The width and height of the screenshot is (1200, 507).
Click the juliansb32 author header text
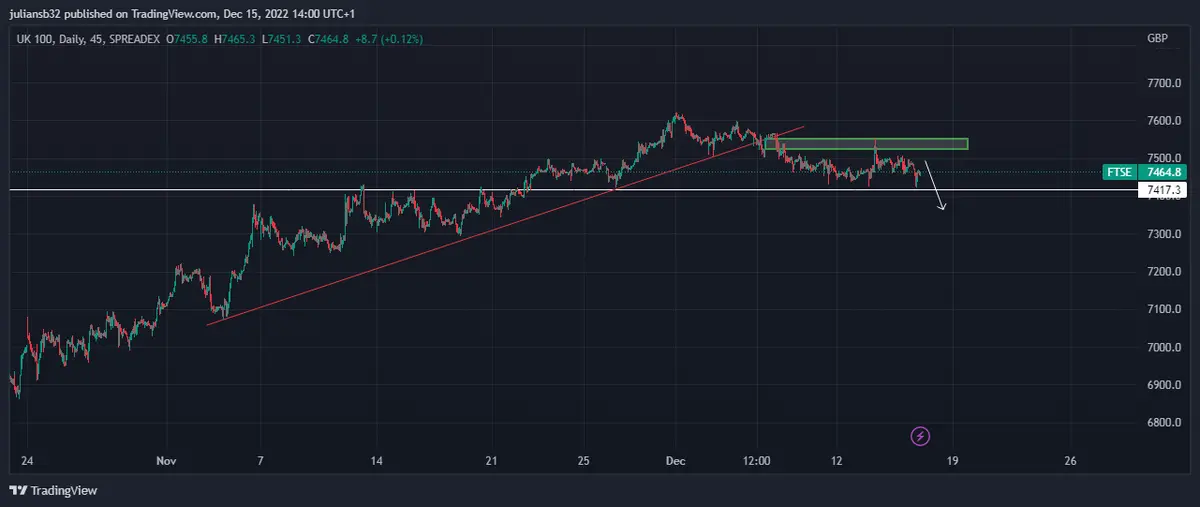(x=52, y=13)
